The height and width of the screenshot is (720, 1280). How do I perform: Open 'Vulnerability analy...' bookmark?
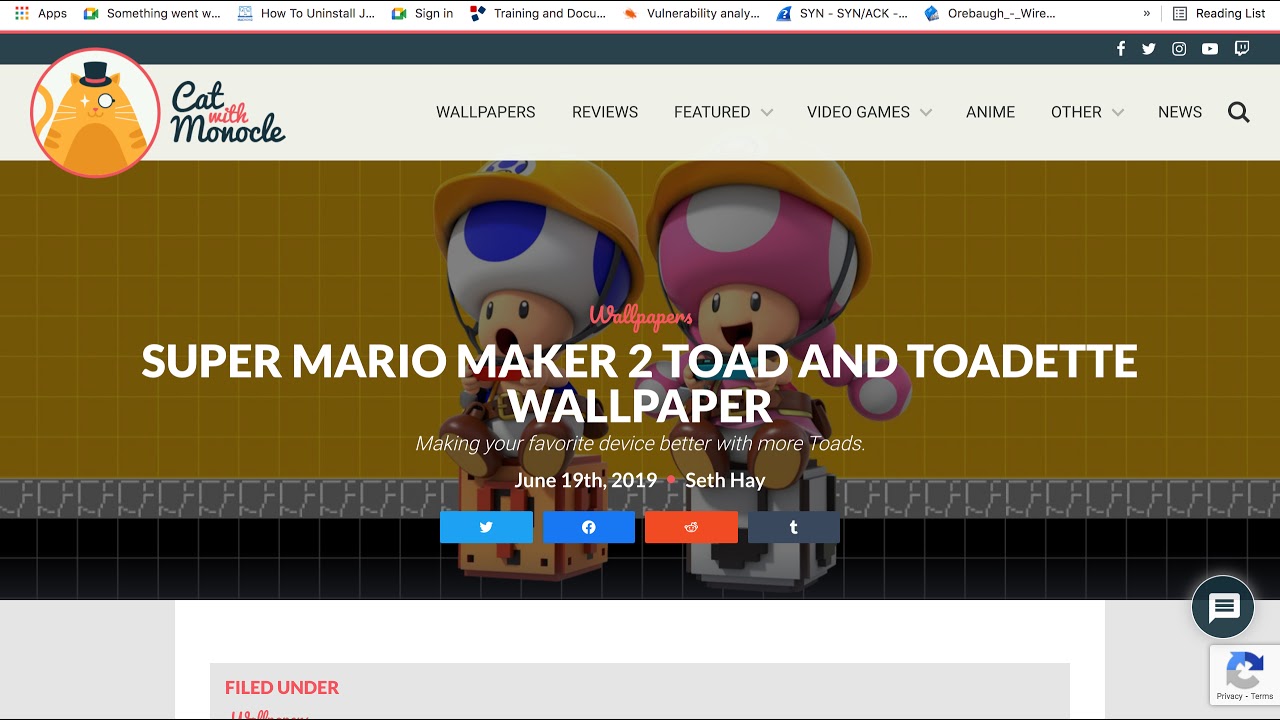[691, 13]
